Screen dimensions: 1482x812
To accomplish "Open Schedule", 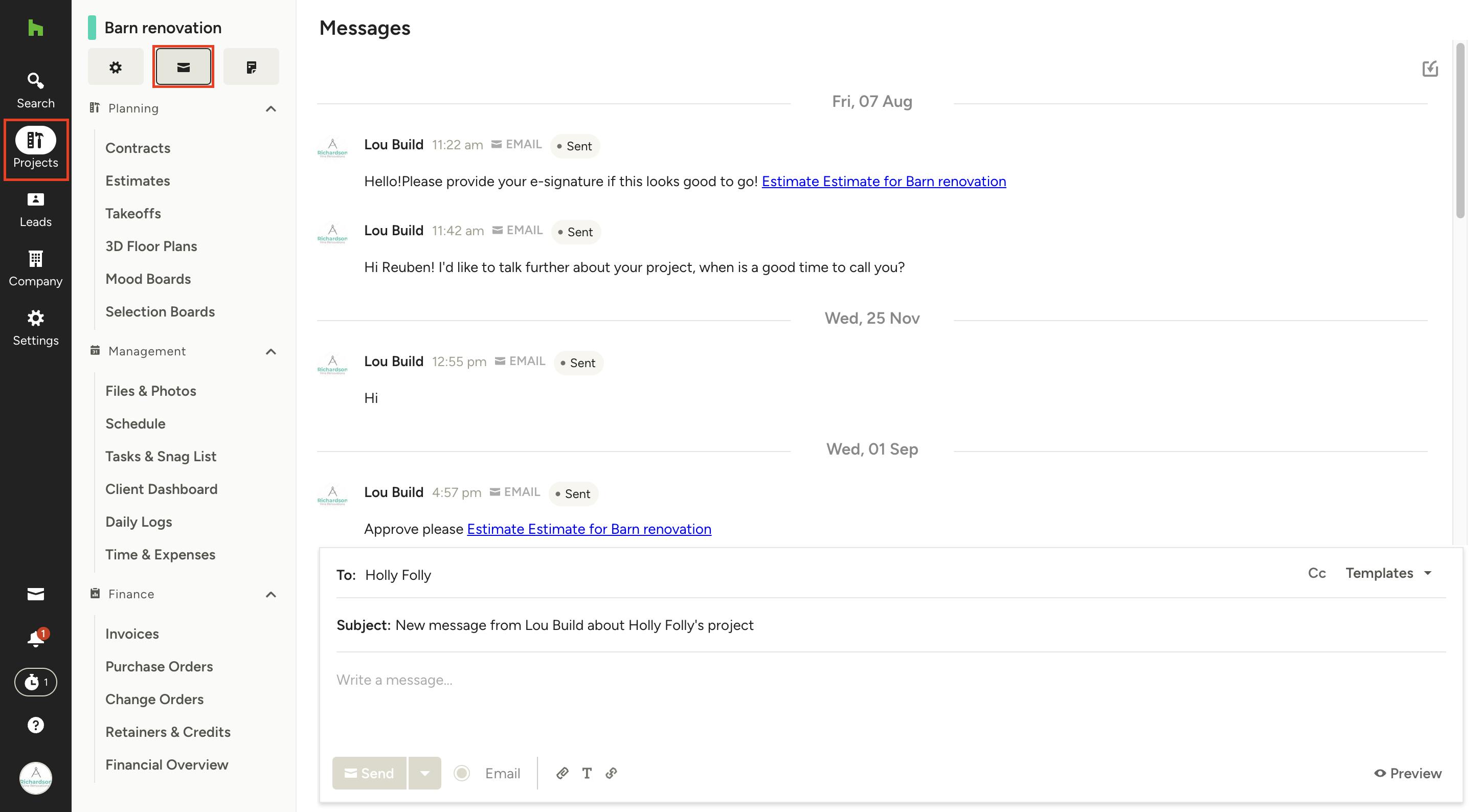I will [x=135, y=424].
